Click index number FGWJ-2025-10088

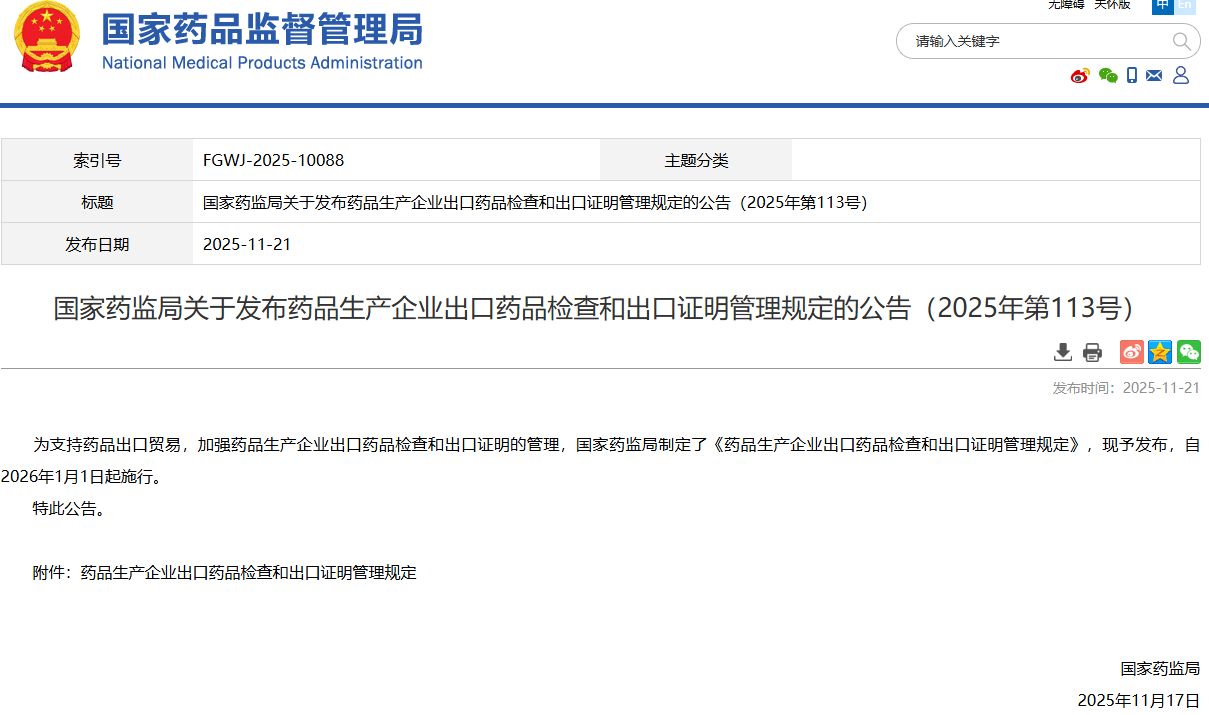(x=273, y=160)
